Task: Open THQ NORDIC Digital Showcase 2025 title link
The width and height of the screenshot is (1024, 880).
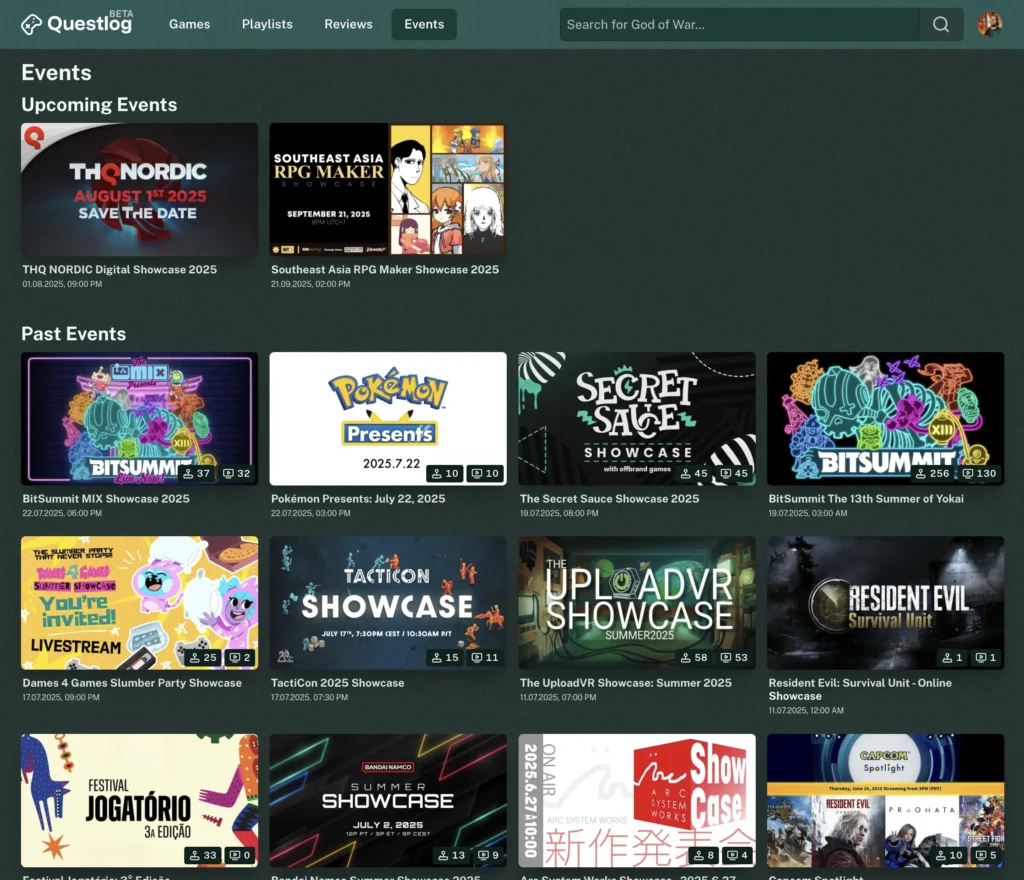Action: pyautogui.click(x=120, y=270)
